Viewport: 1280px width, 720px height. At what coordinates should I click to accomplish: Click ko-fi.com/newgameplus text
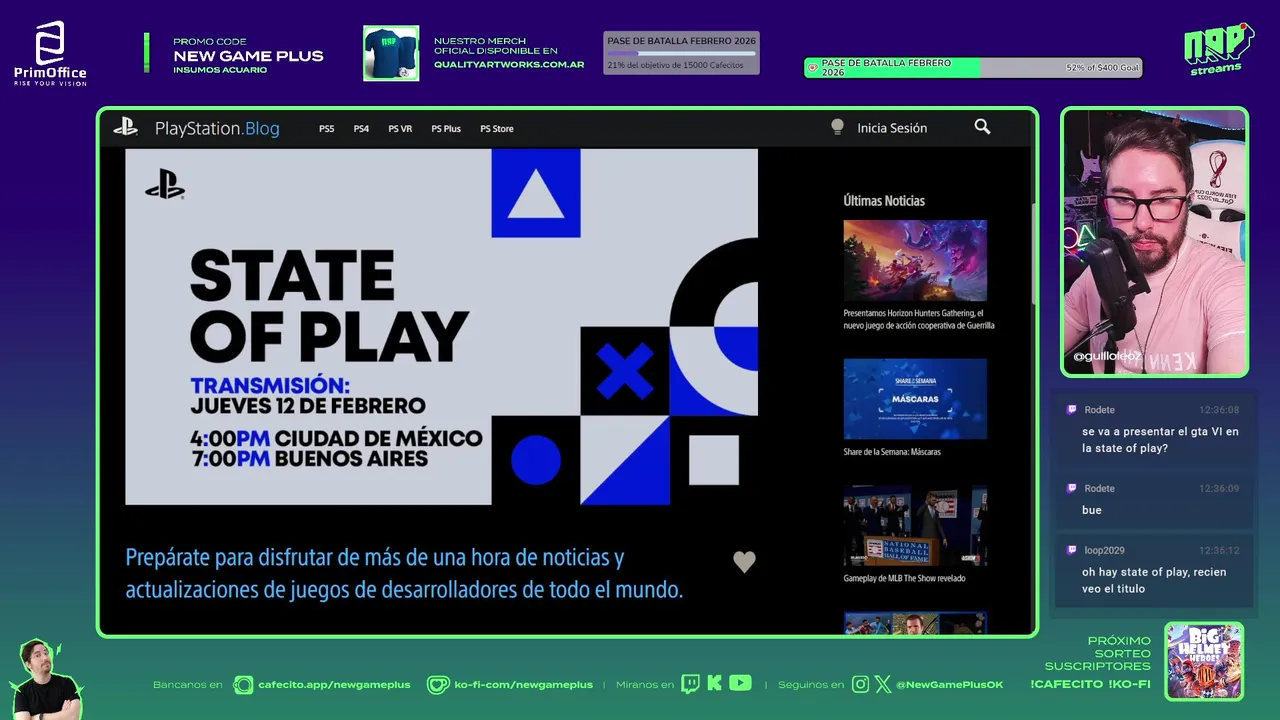pos(523,685)
